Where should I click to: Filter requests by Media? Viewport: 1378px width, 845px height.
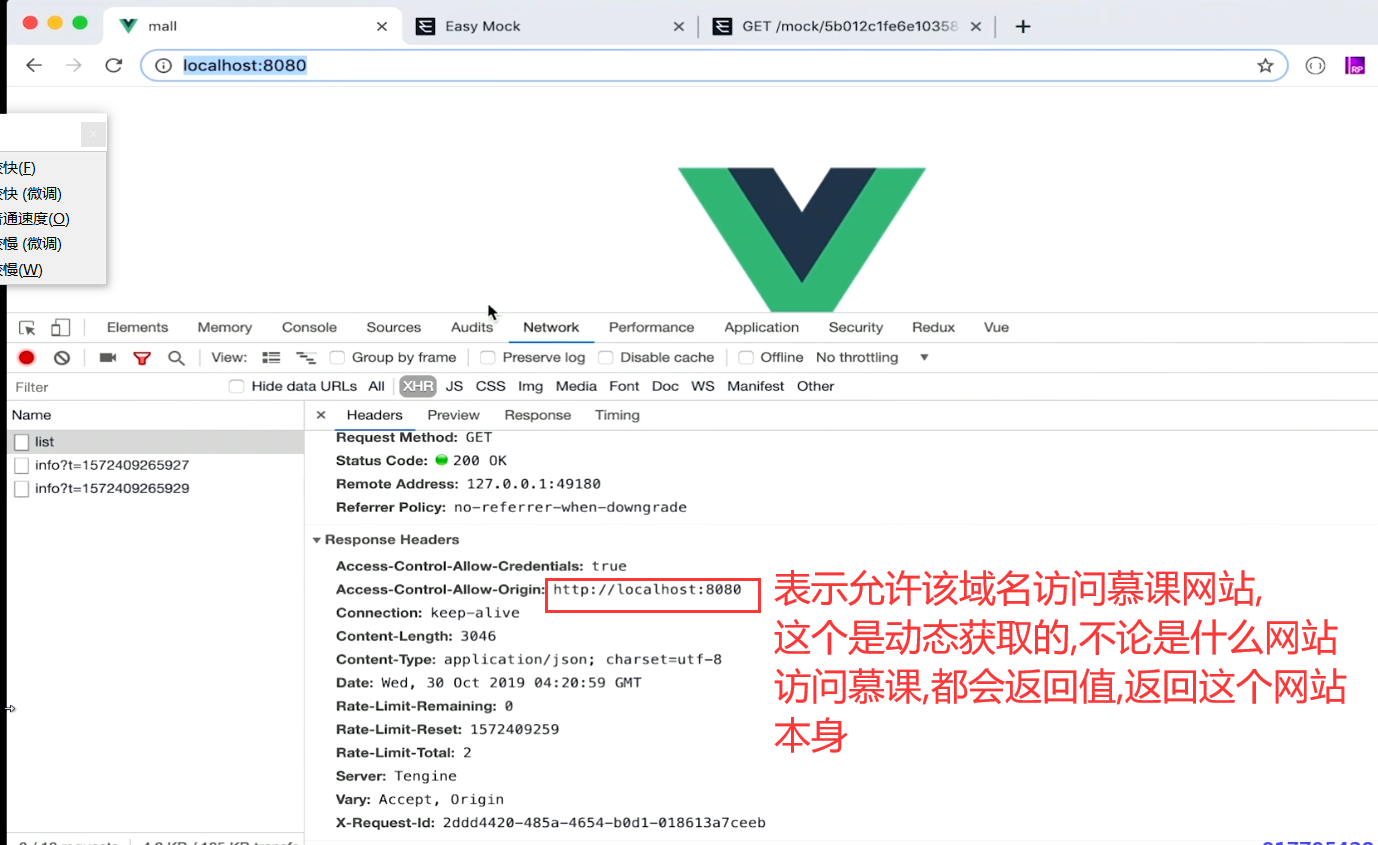576,387
